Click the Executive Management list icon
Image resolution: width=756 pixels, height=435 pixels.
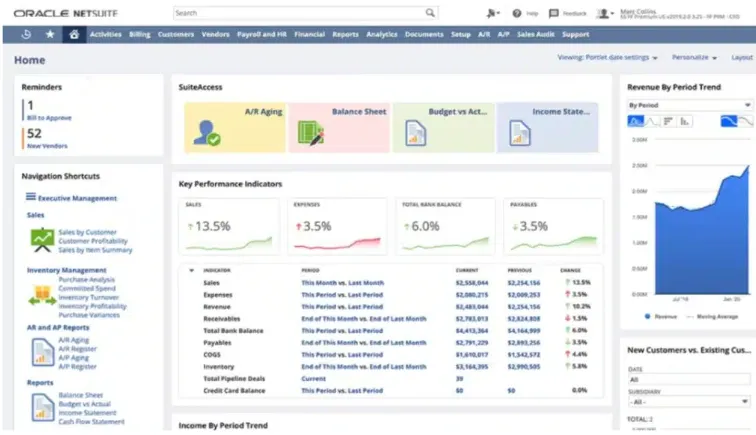pyautogui.click(x=31, y=197)
